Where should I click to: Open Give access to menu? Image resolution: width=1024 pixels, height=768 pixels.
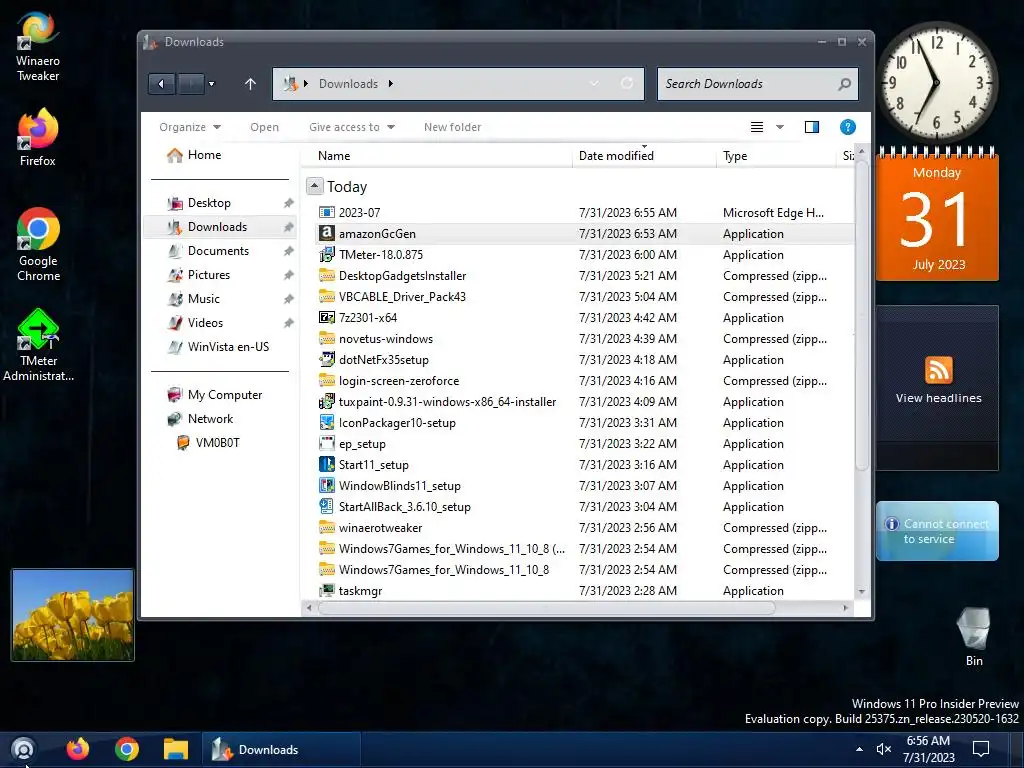coord(352,127)
